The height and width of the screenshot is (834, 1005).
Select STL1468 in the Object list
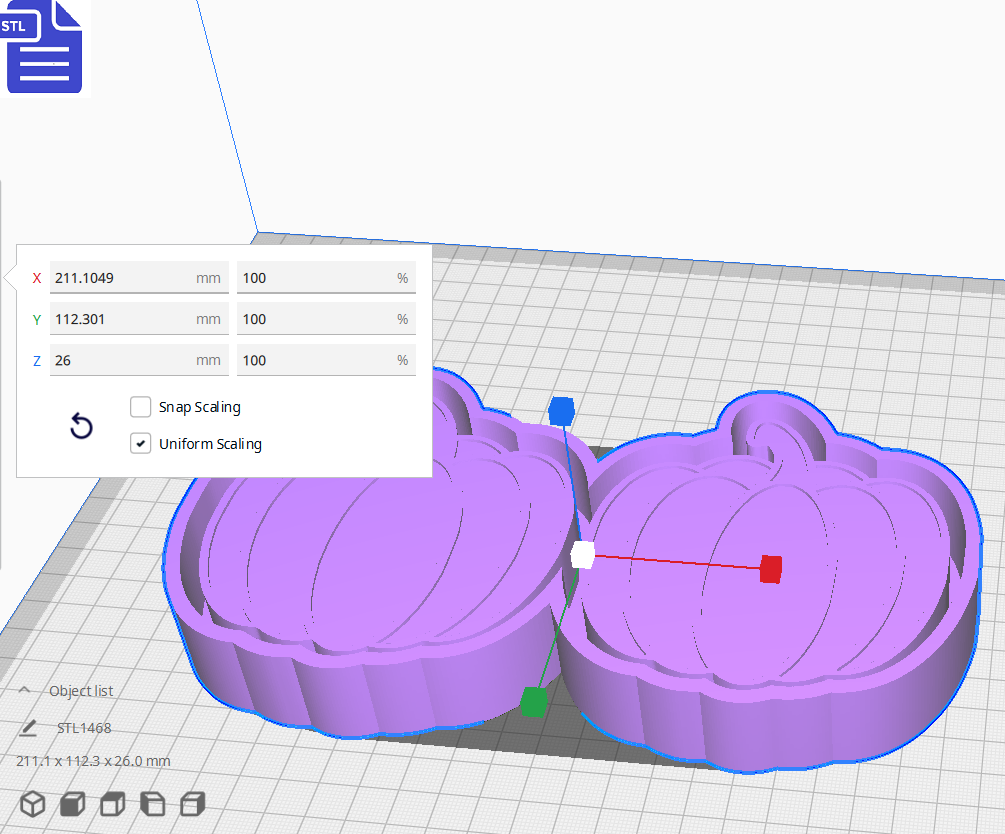tap(82, 728)
